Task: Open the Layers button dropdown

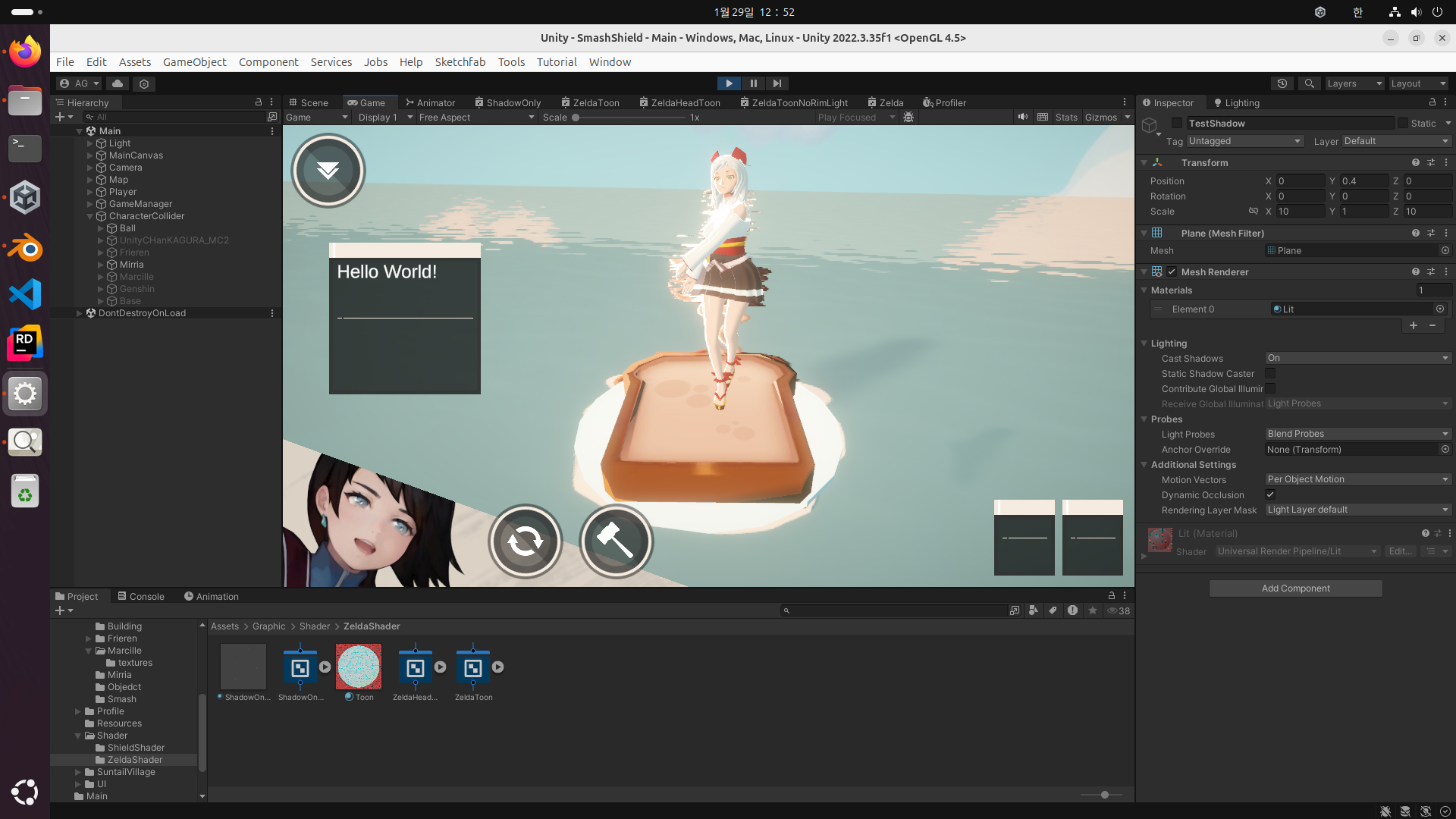Action: [1354, 83]
